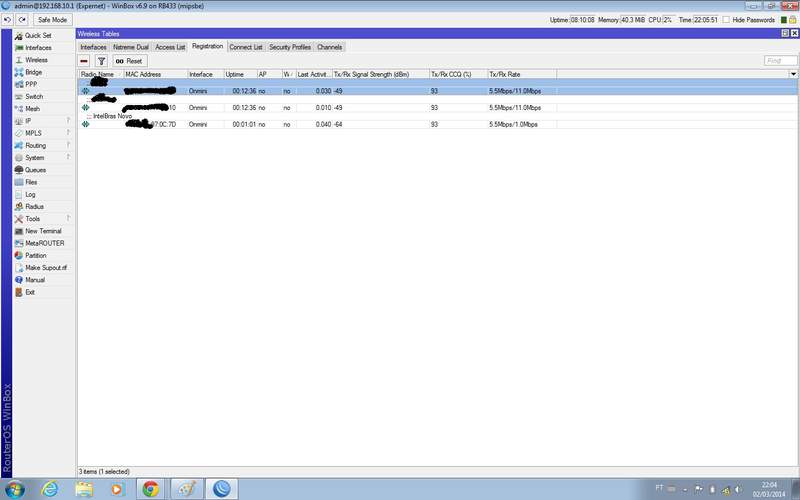This screenshot has height=500, width=800.
Task: Expand the Routing submenu
Action: click(x=68, y=145)
